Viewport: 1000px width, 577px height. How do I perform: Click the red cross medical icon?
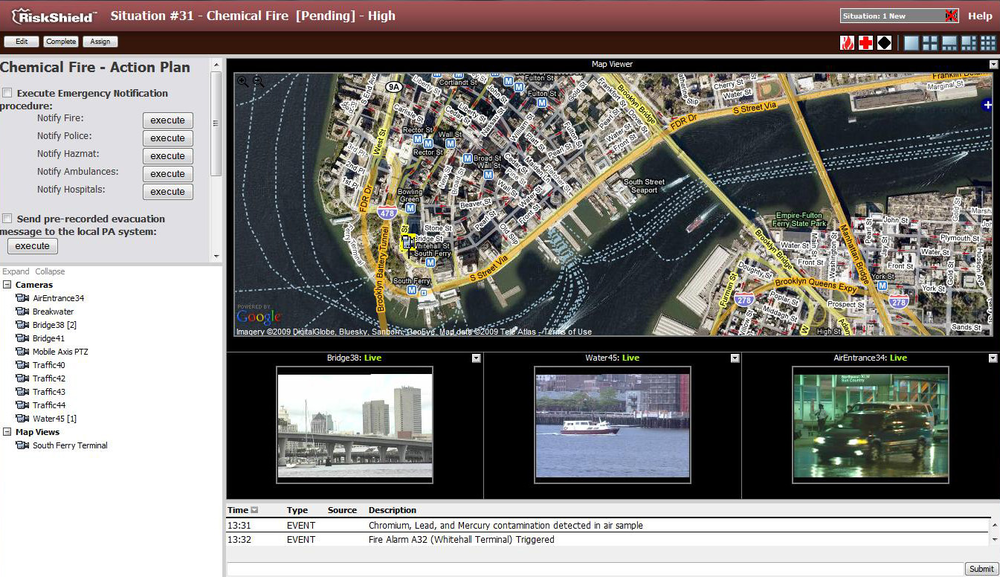(866, 43)
